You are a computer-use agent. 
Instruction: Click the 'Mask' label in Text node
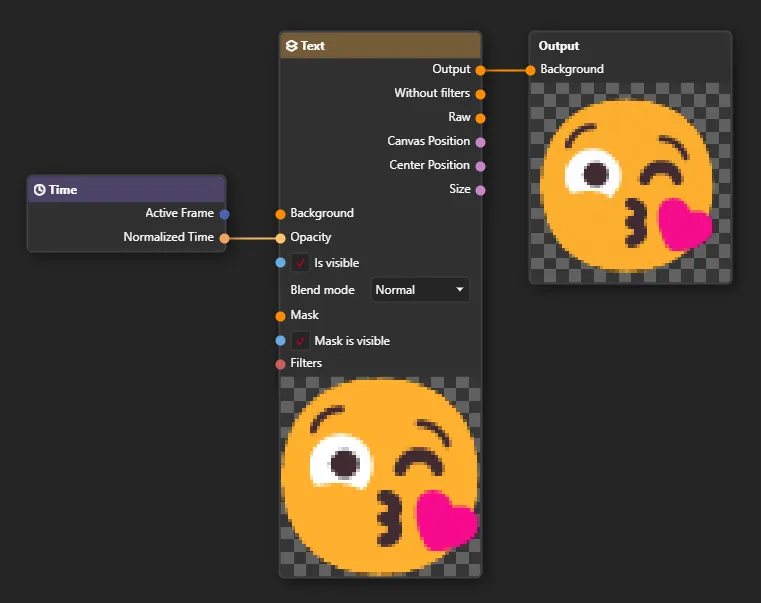pos(304,315)
